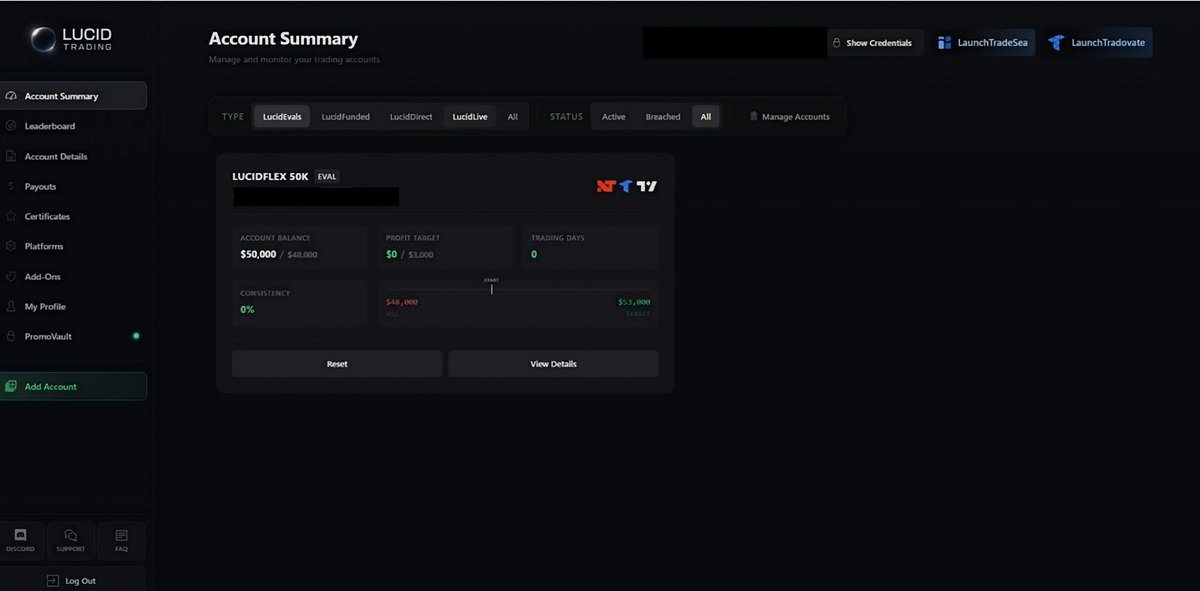Click the Lucid Trading logo
This screenshot has height=591, width=1200.
click(72, 39)
